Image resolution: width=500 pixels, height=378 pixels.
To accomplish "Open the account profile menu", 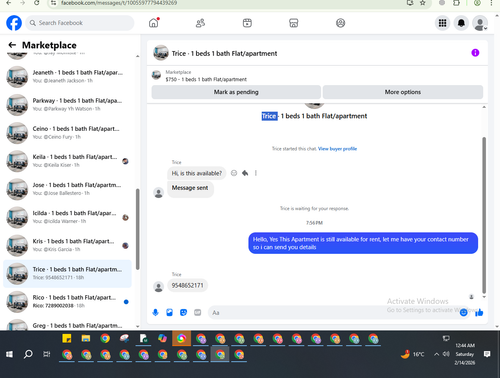I will tap(480, 23).
